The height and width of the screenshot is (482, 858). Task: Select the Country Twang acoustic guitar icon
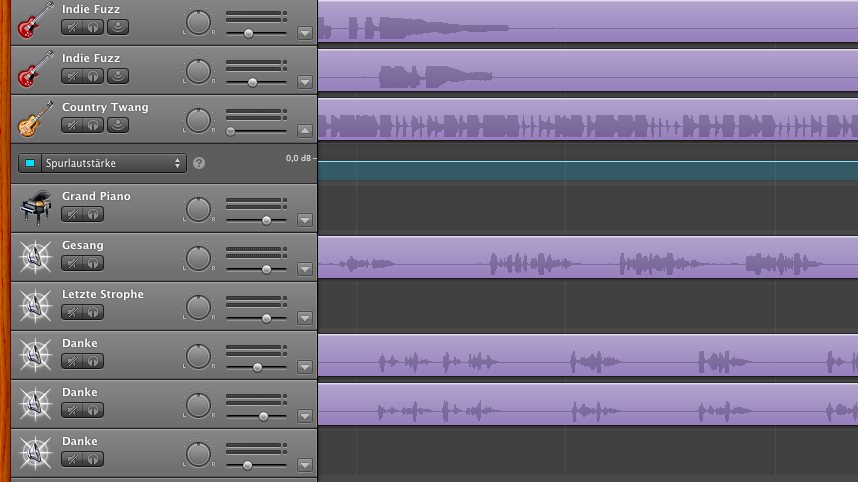click(36, 119)
